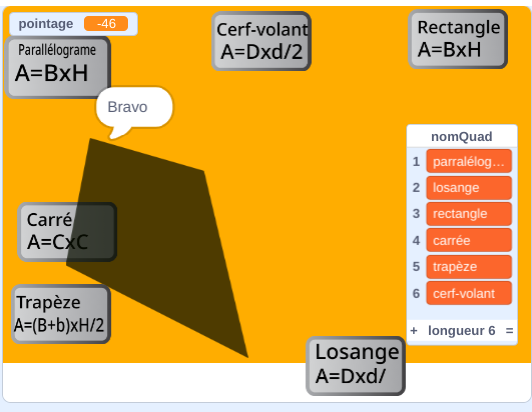Click the Parallélograme A=BxH card

click(58, 68)
